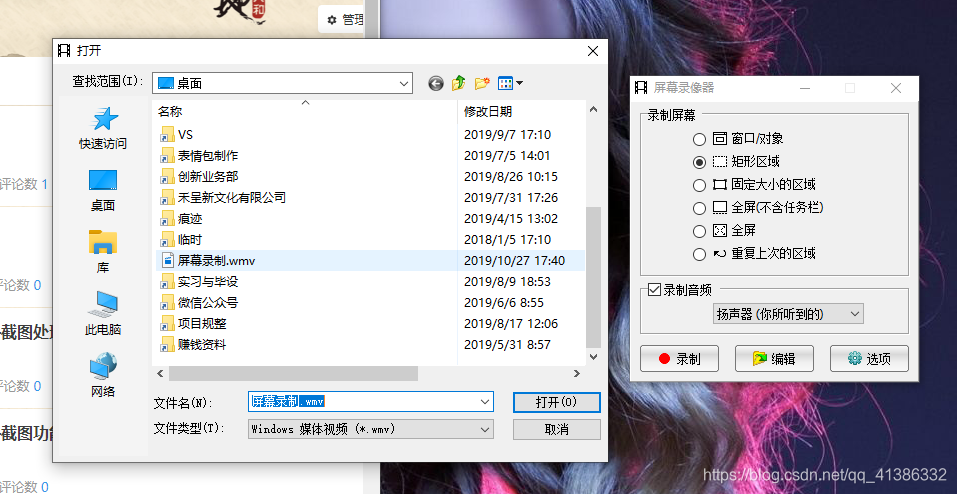Open the 查找范围 location dropdown
Image resolution: width=957 pixels, height=494 pixels.
click(x=283, y=83)
